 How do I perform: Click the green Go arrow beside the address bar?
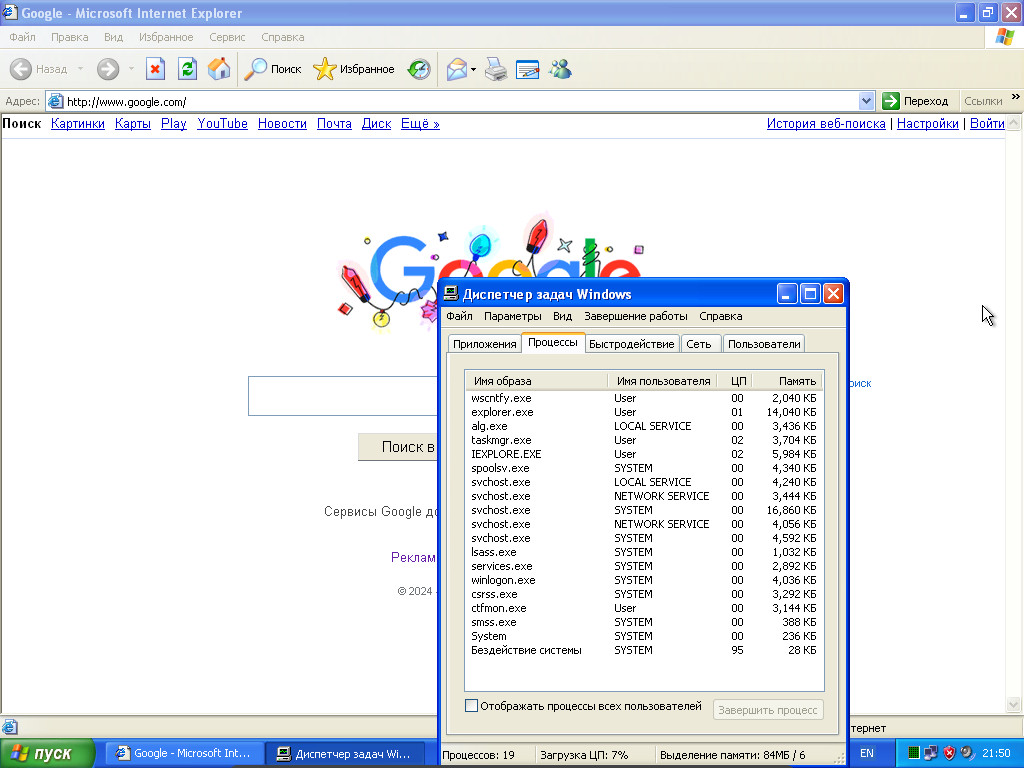[891, 101]
